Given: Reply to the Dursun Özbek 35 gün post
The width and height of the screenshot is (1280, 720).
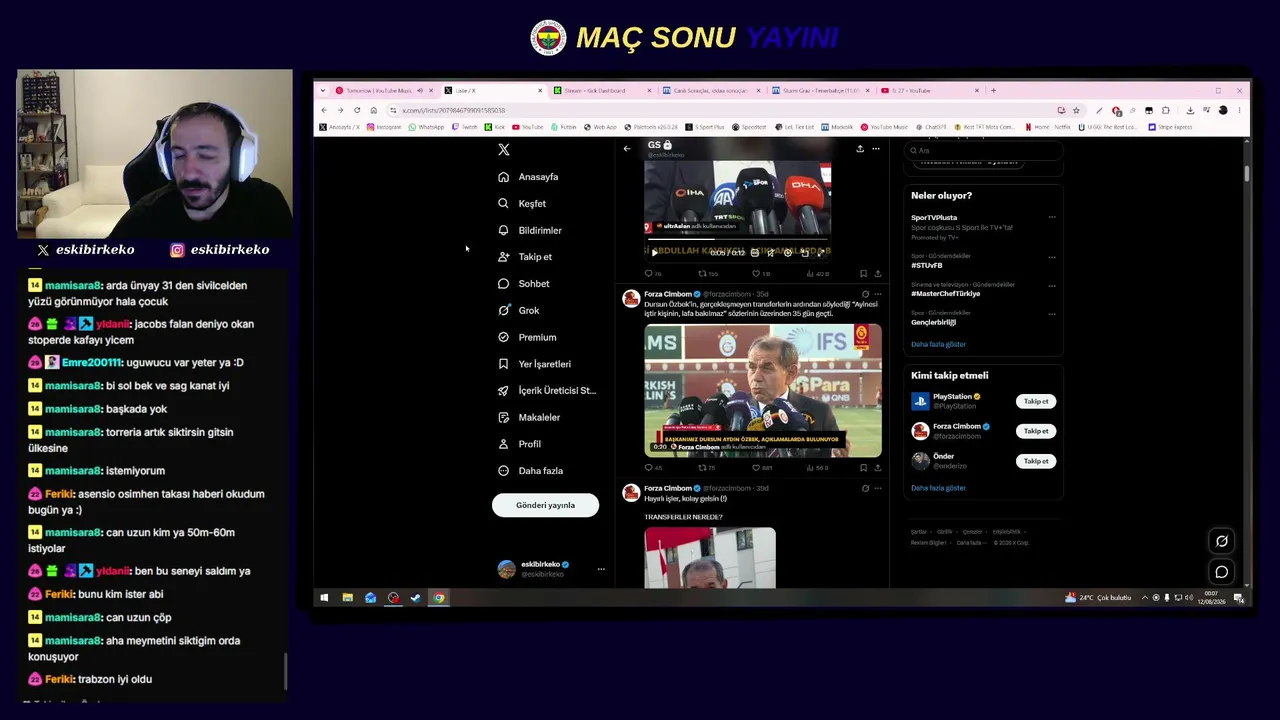Looking at the screenshot, I should [653, 467].
